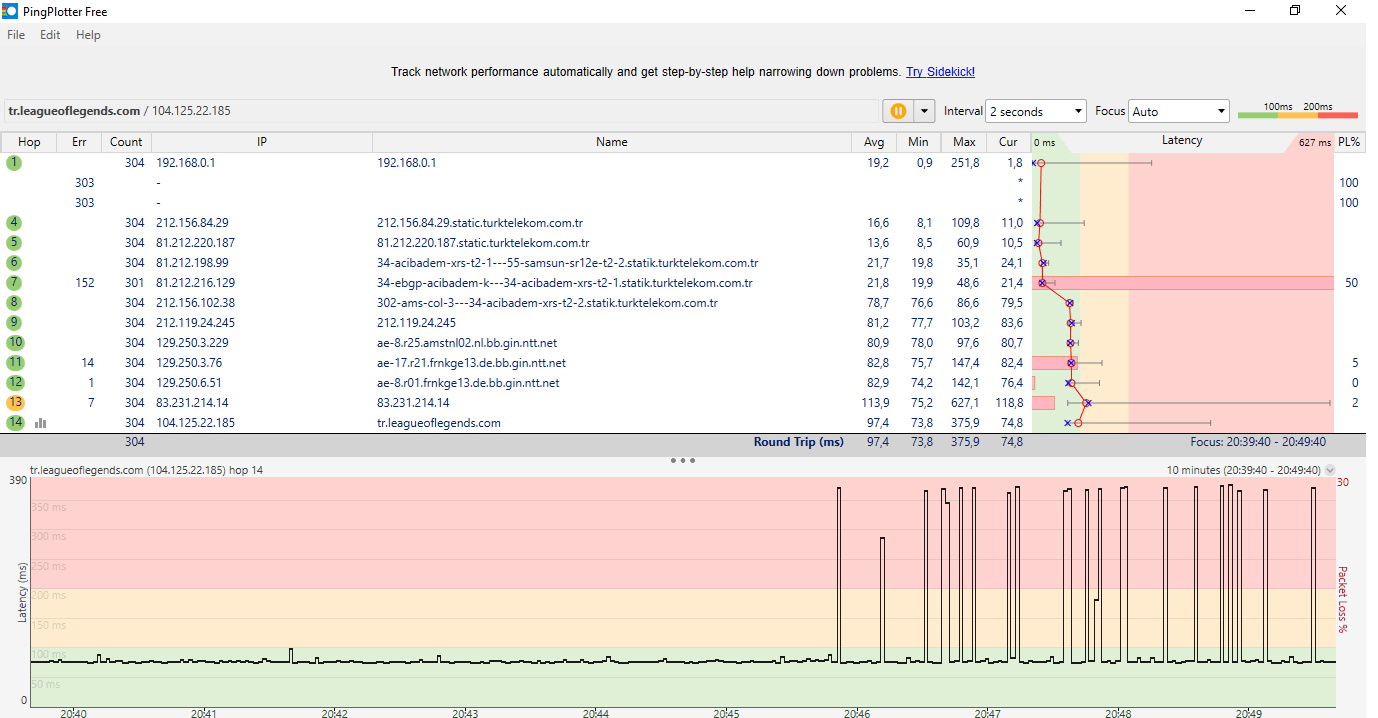This screenshot has height=718, width=1378.
Task: Click the Avg column header
Action: (x=874, y=142)
